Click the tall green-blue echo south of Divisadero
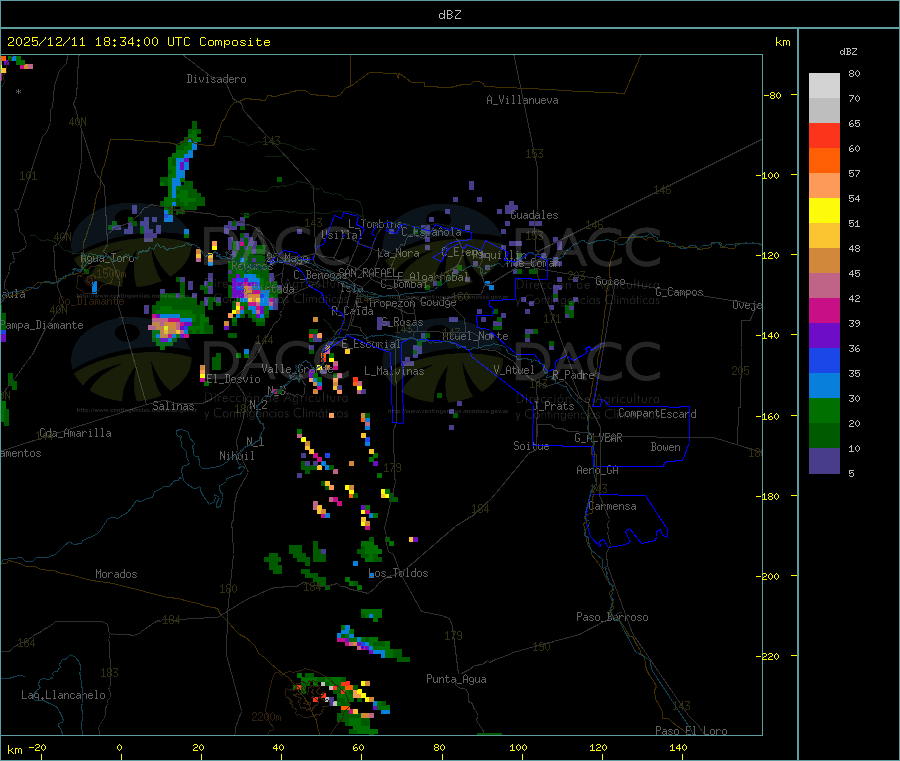Viewport: 900px width, 761px height. (182, 171)
